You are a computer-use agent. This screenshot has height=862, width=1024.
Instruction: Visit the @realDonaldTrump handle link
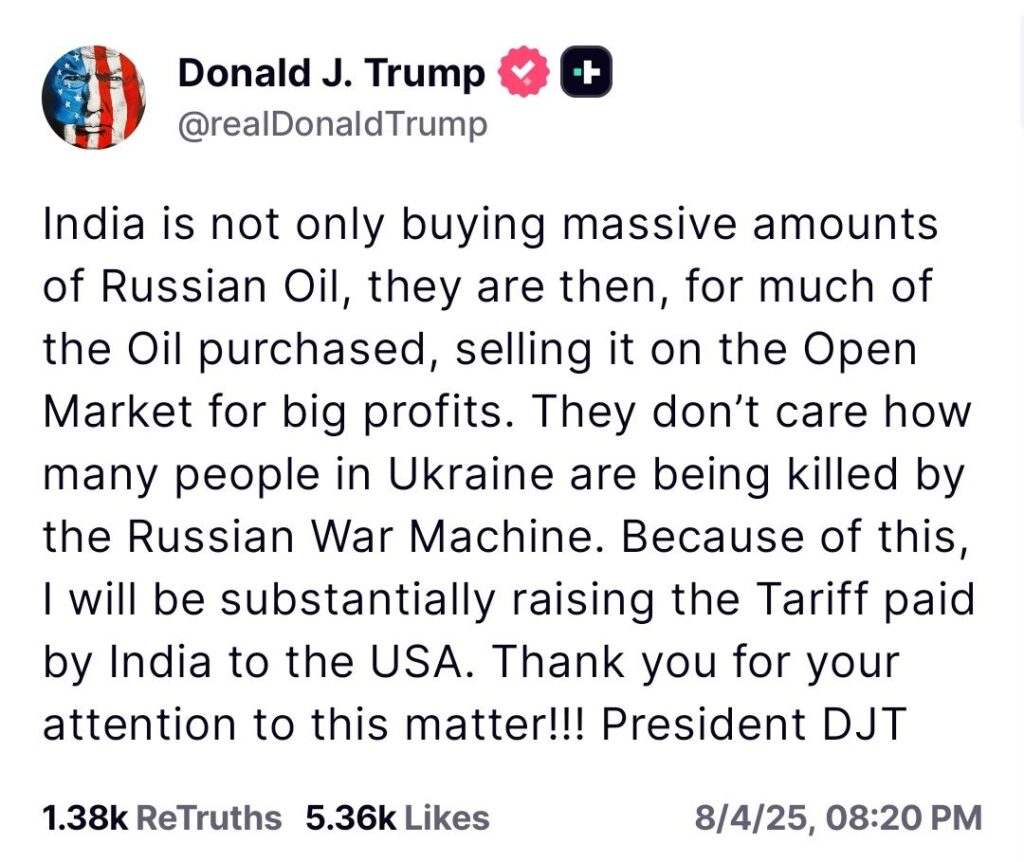[x=332, y=125]
